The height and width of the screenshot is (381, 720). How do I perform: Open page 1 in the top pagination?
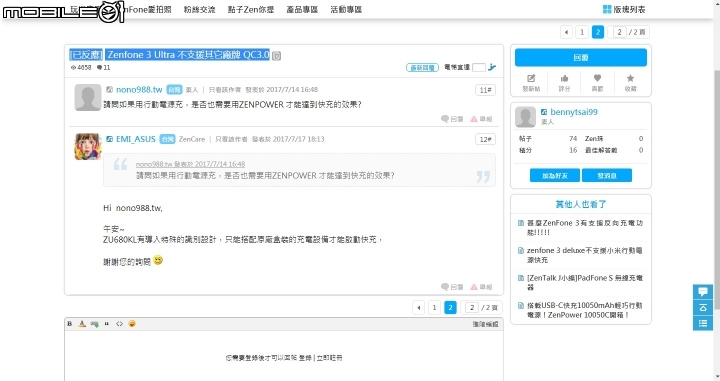(582, 32)
